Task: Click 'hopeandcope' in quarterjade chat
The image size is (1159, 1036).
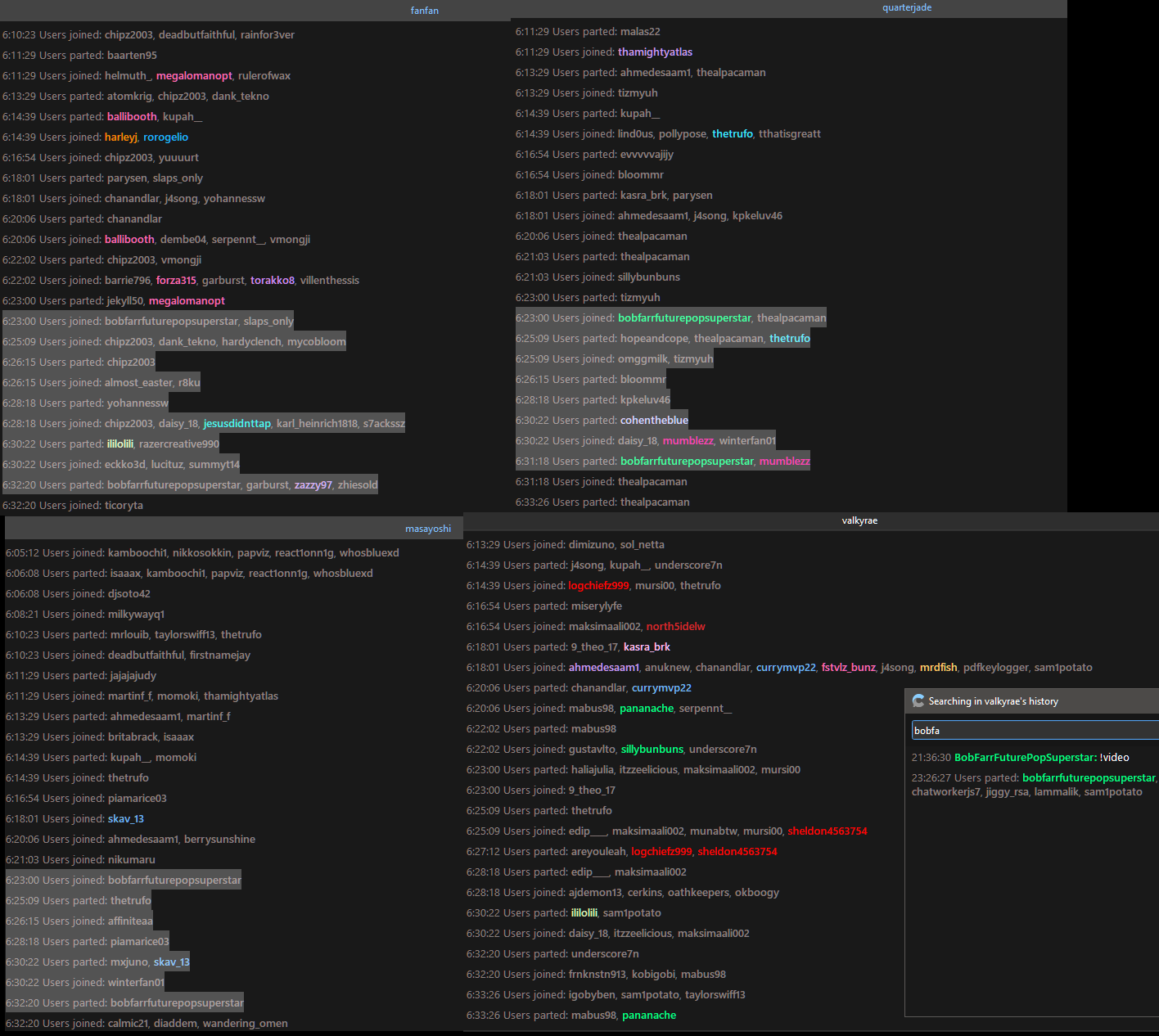Action: pos(654,339)
